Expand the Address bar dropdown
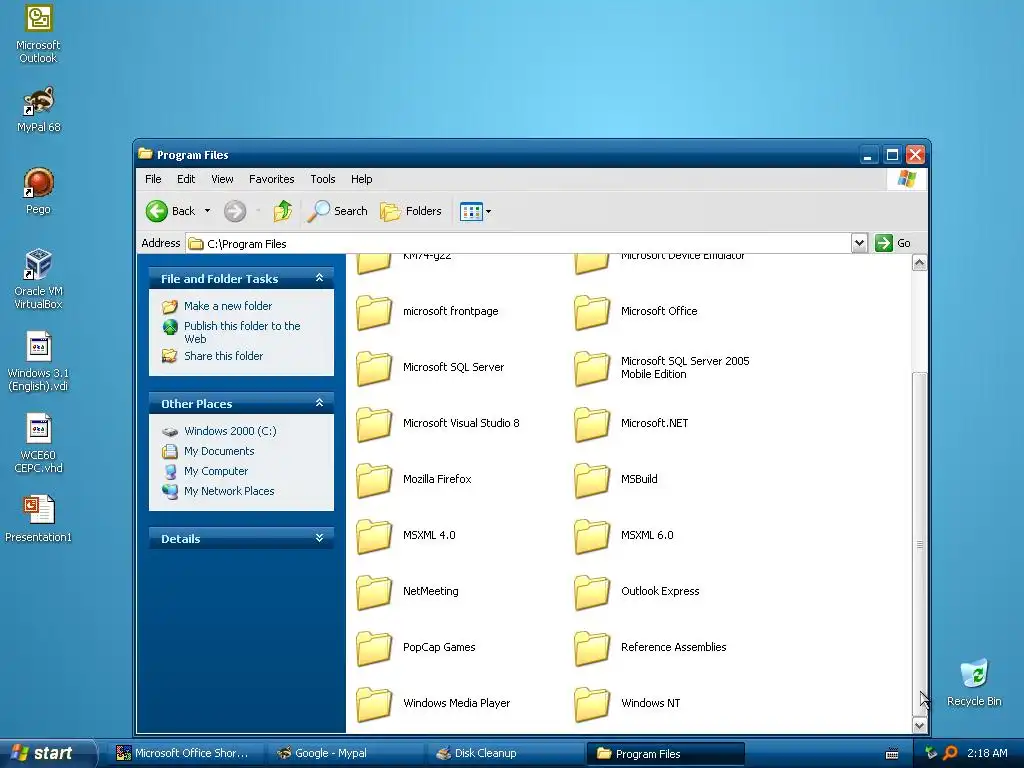Viewport: 1024px width, 768px height. point(859,243)
